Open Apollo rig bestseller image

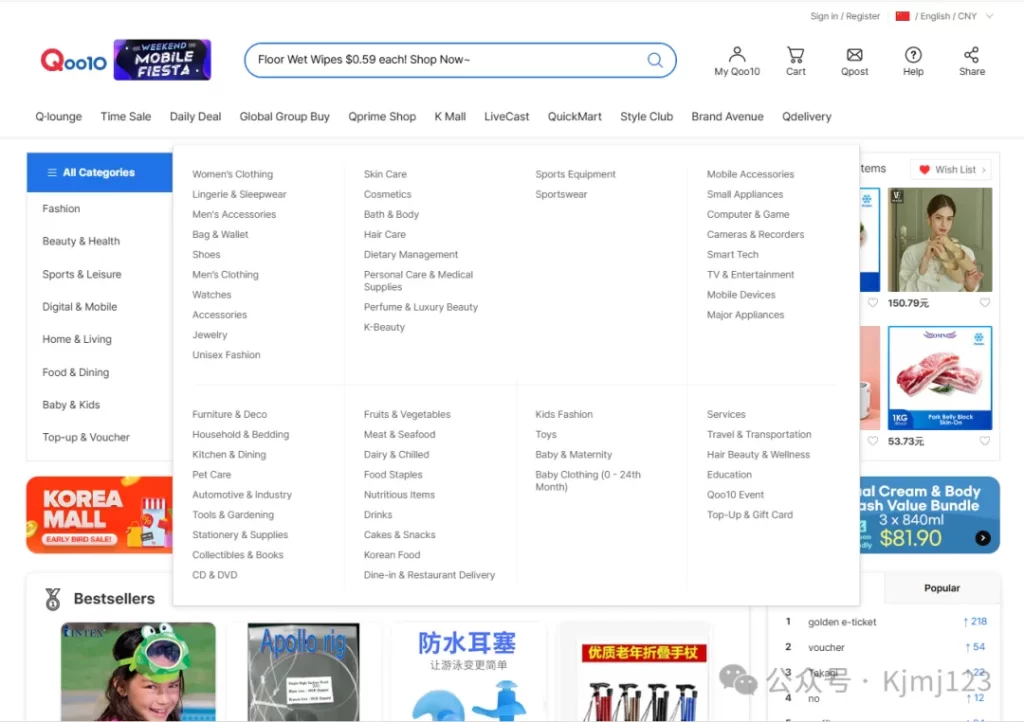(303, 672)
